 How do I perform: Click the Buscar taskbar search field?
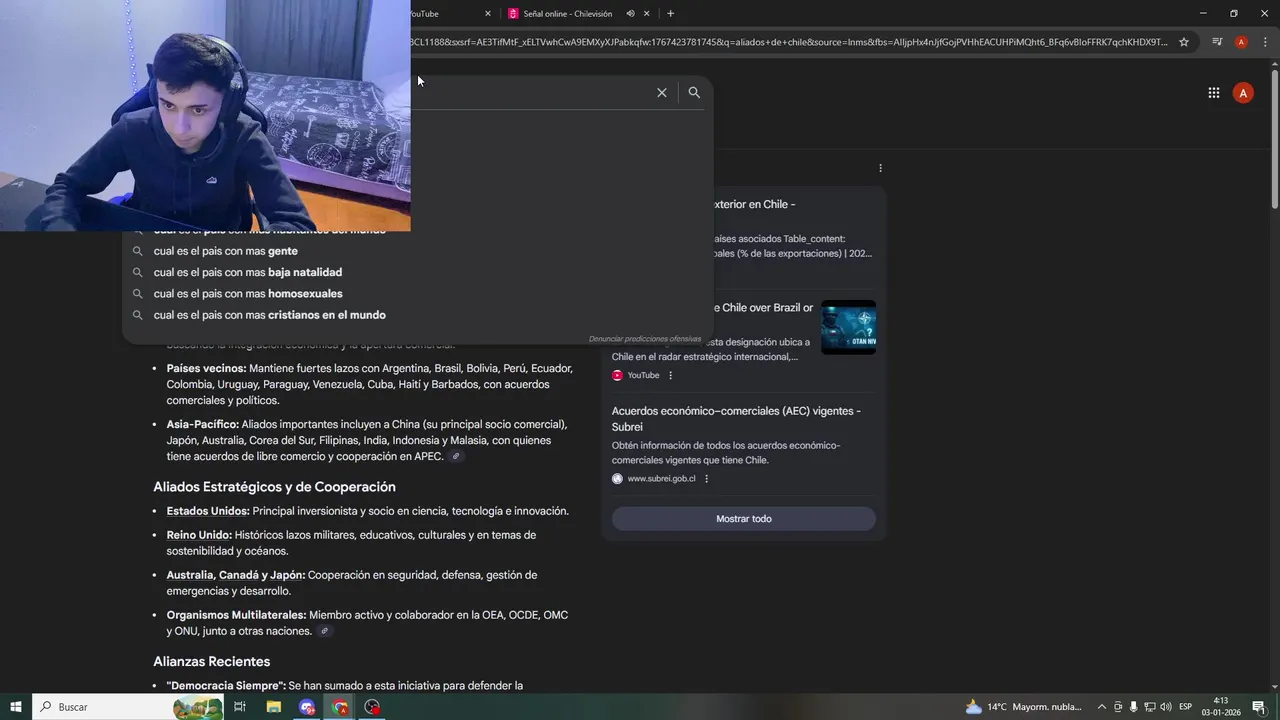pos(130,707)
